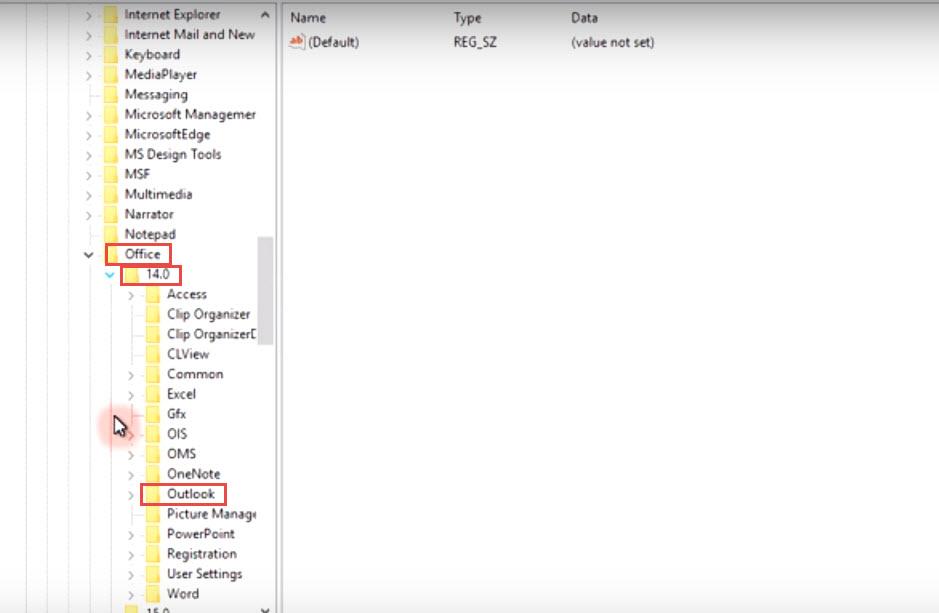Expand the MS Design Tools key
Viewport: 939px width, 613px height.
pos(89,155)
